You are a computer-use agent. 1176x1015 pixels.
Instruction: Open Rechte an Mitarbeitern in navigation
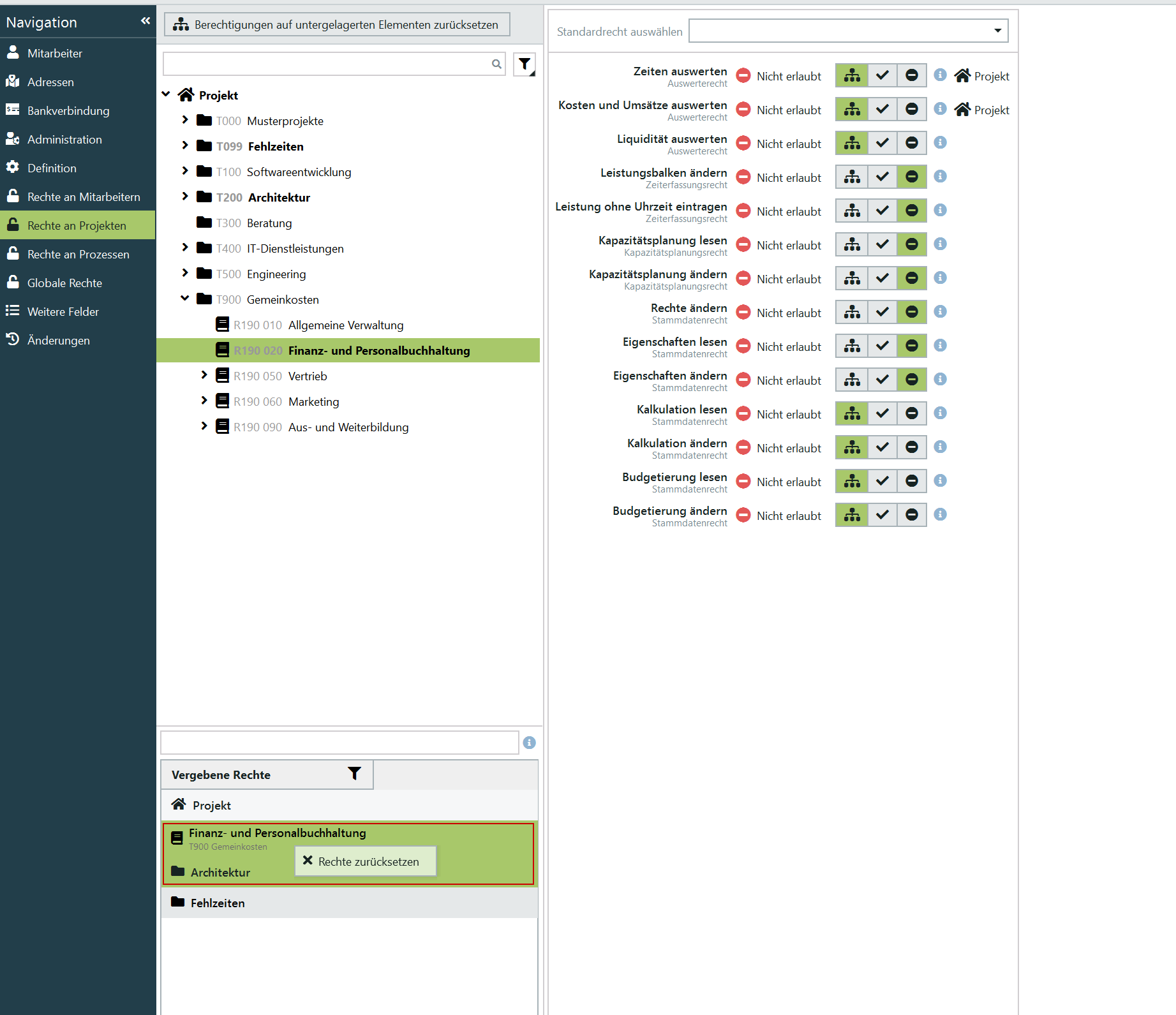point(84,196)
